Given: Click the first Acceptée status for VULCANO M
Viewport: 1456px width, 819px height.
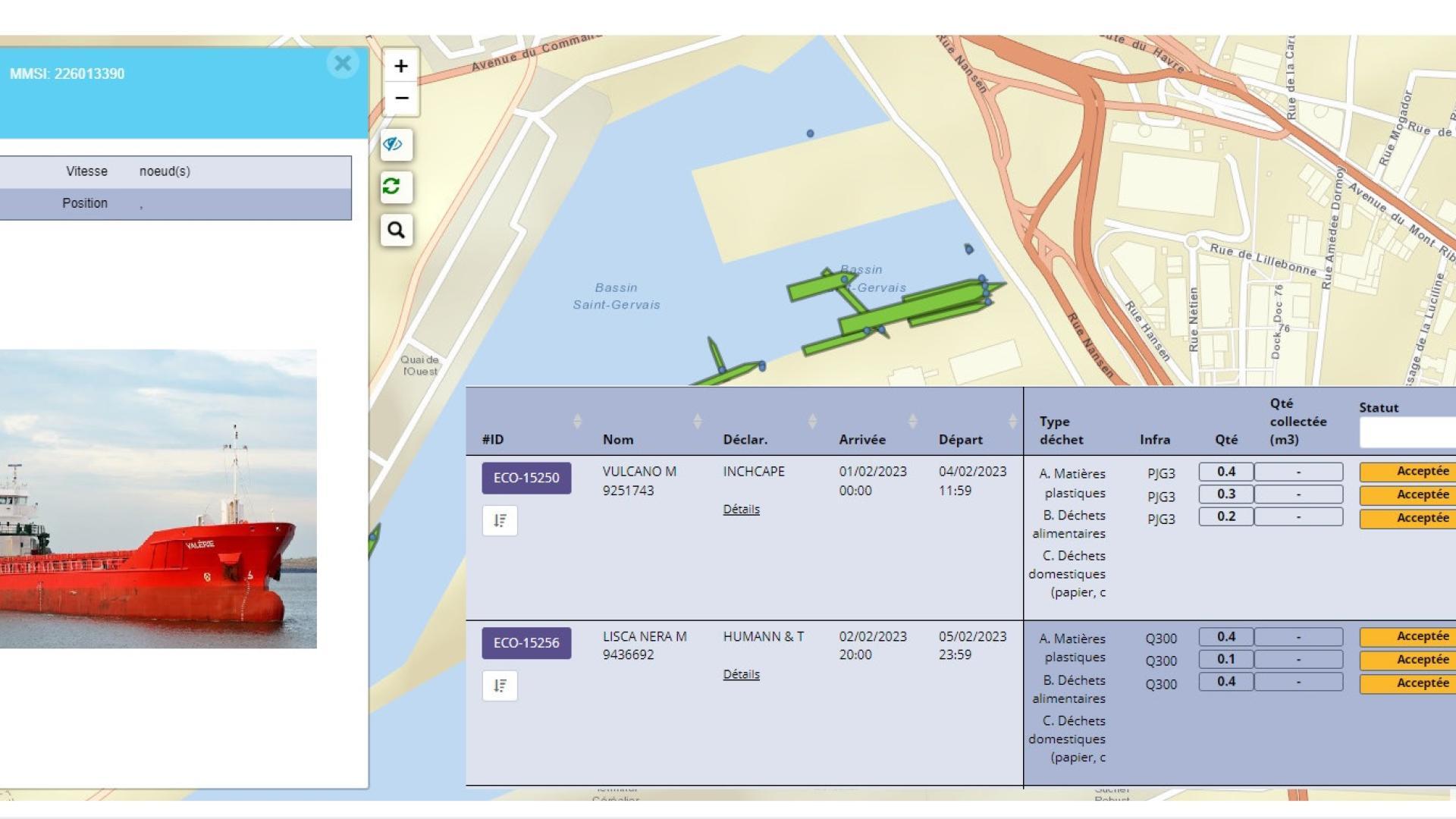Looking at the screenshot, I should [1423, 471].
